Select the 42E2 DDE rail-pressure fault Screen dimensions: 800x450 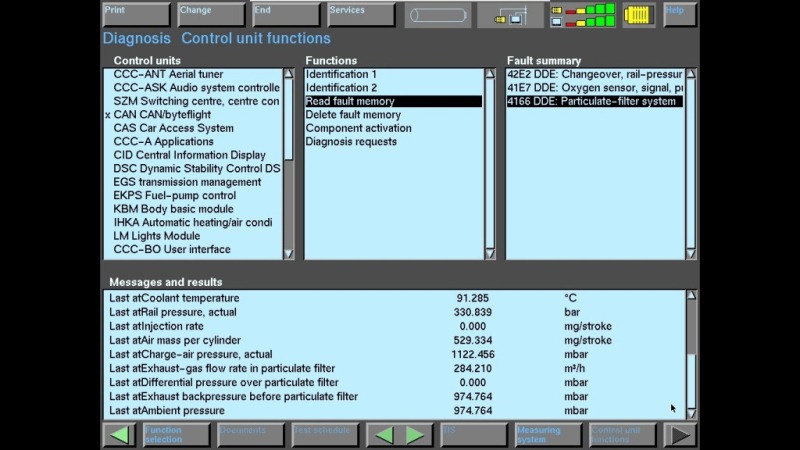[594, 74]
